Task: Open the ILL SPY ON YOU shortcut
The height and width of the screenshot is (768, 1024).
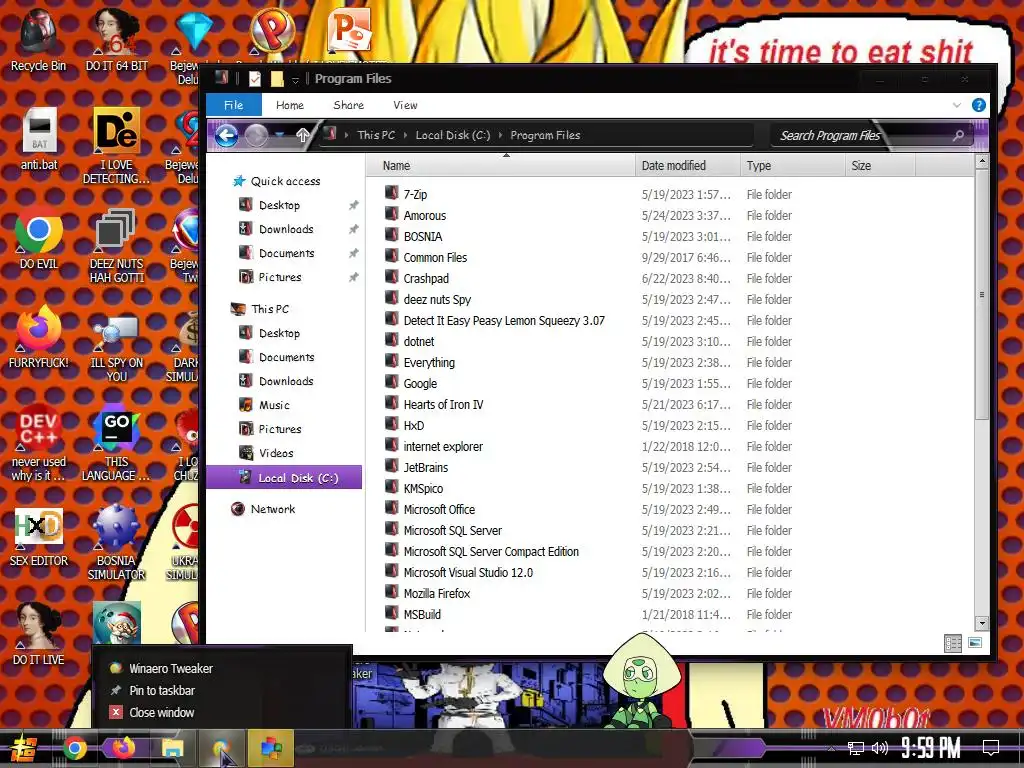Action: pos(116,345)
